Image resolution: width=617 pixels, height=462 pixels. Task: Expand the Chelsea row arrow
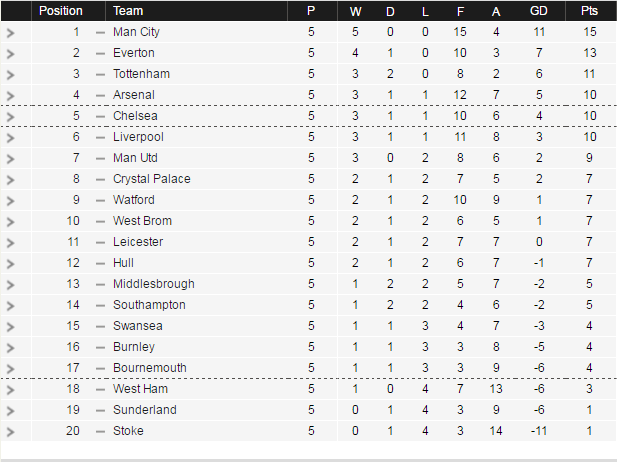tap(10, 116)
